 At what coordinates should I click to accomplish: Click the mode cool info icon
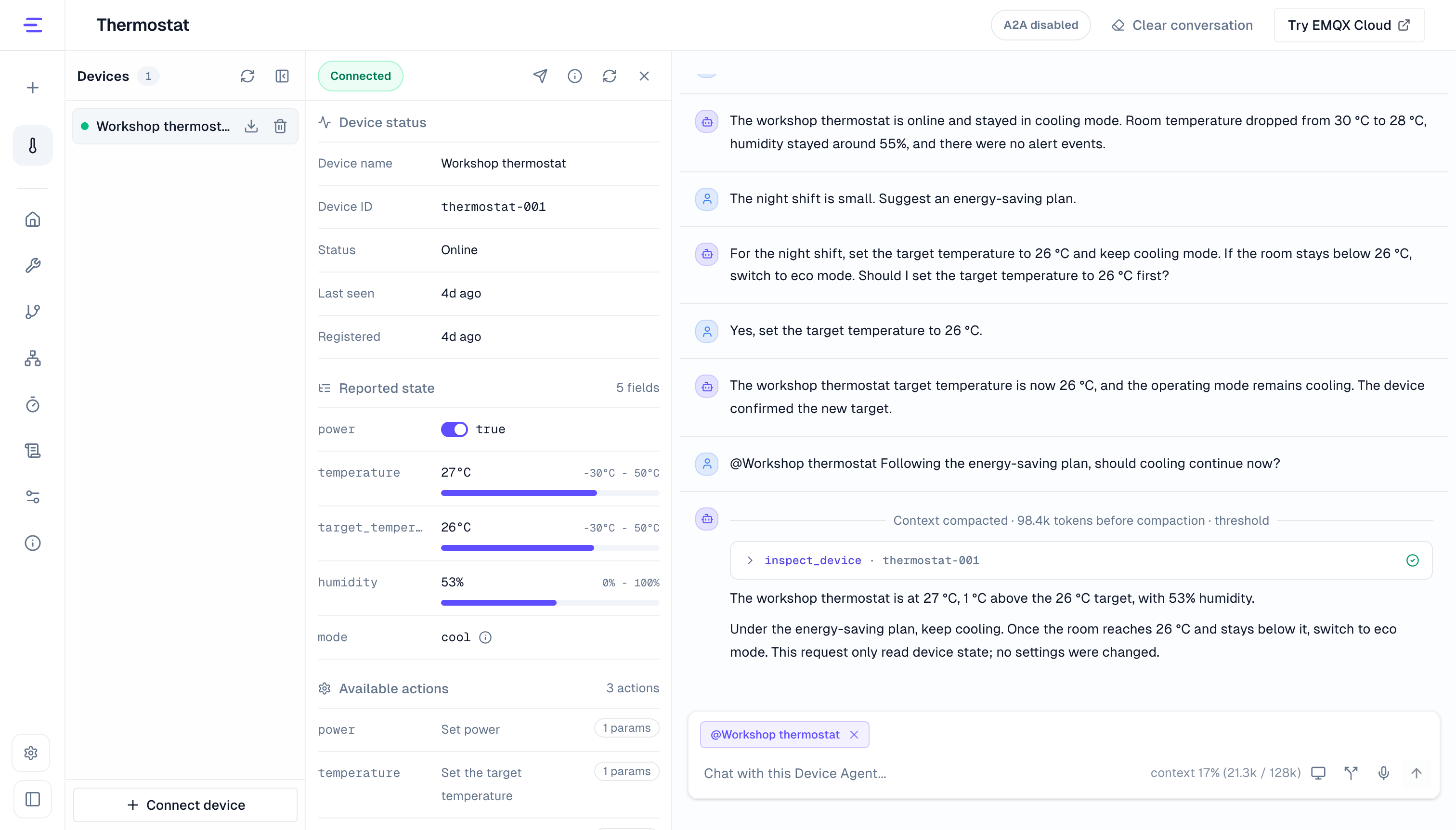(x=485, y=637)
